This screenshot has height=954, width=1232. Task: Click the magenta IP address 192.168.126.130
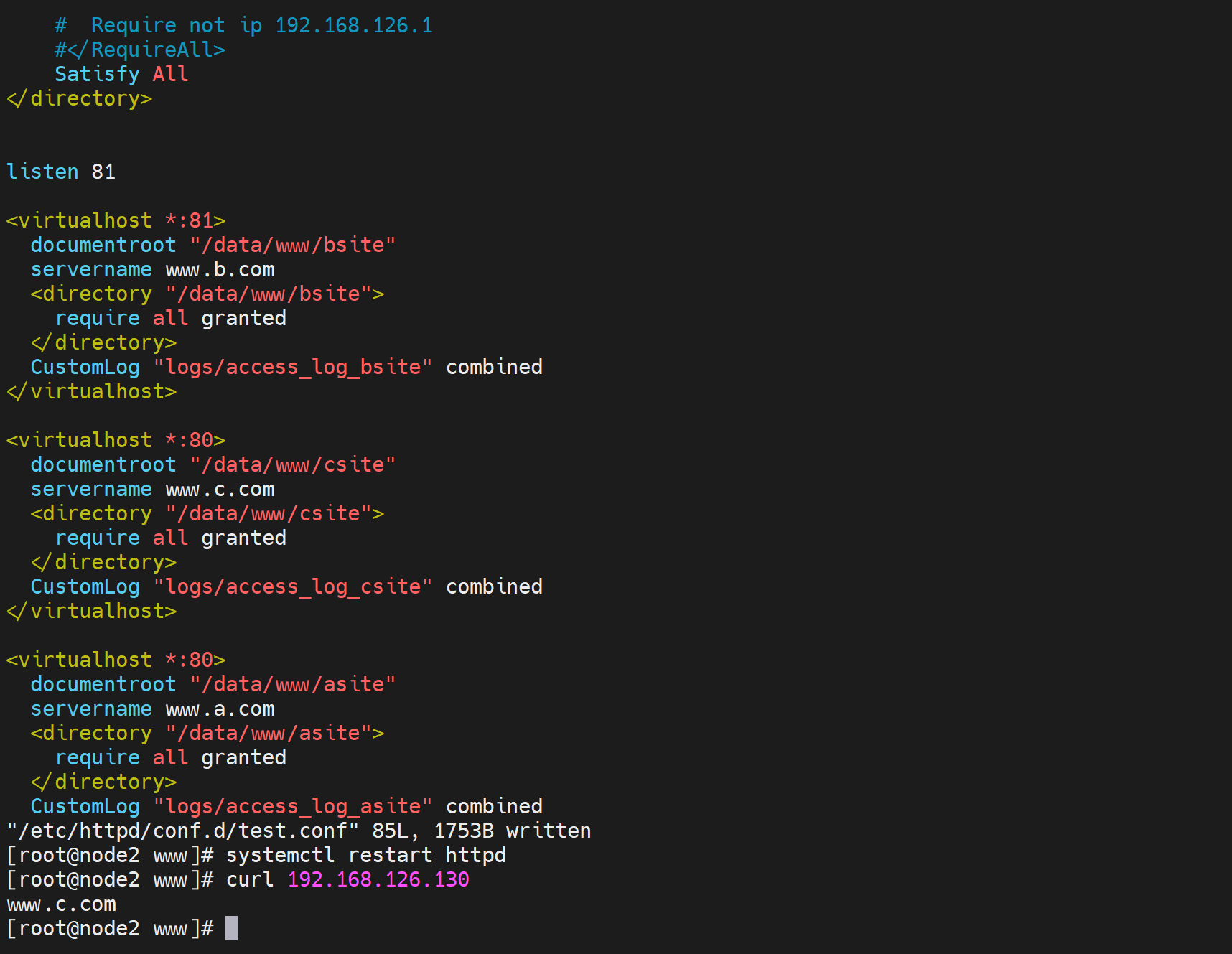(378, 879)
